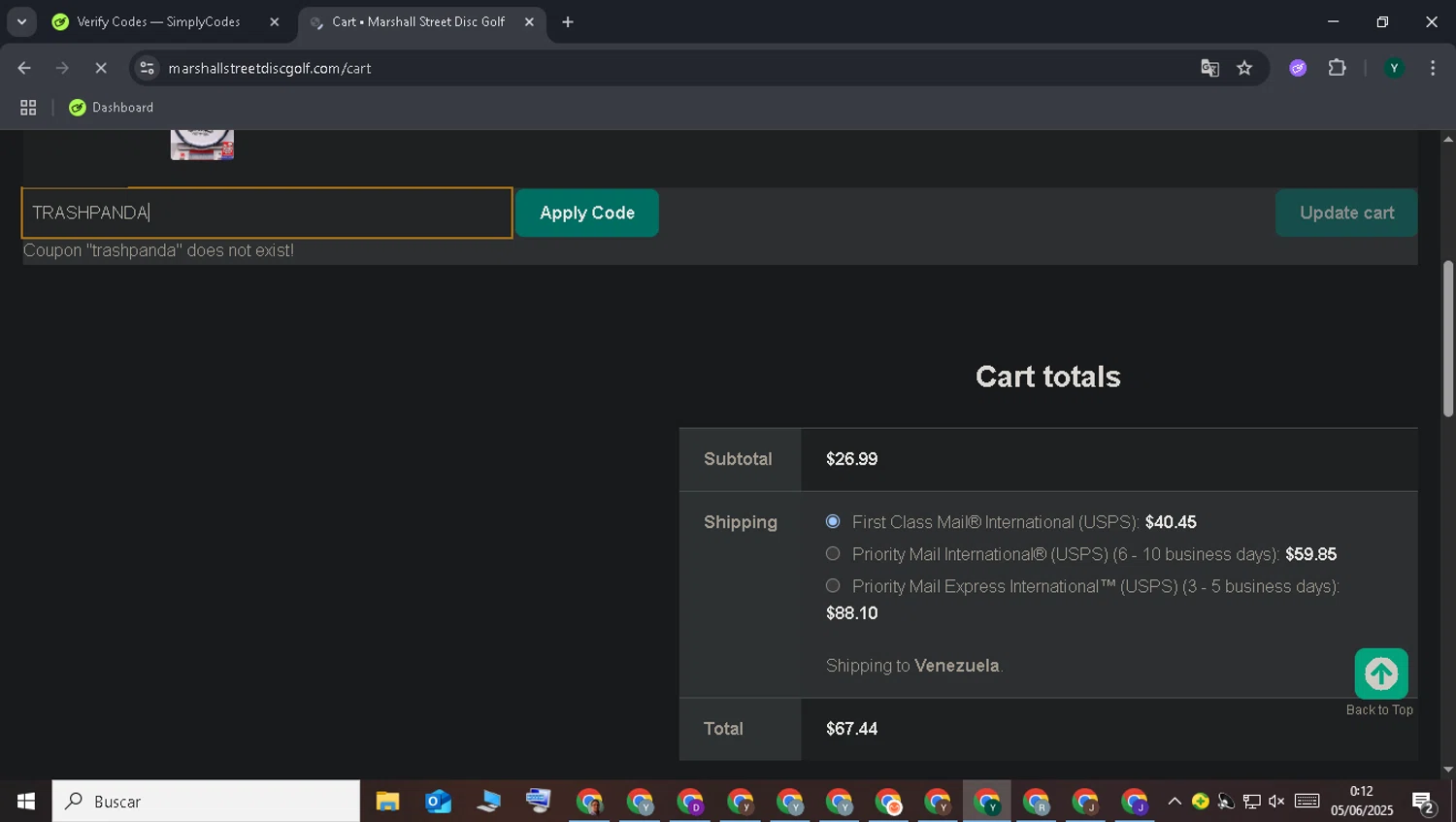
Task: Click the Windows search box Buscar
Action: (206, 802)
